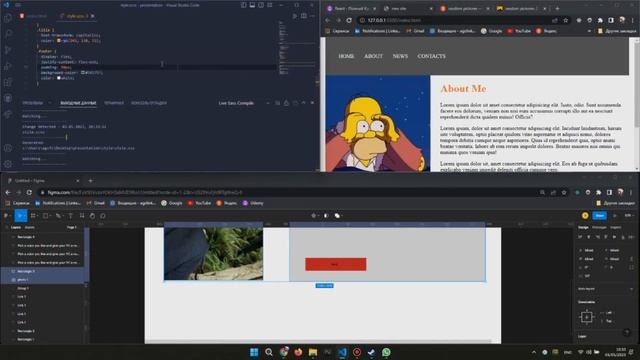The width and height of the screenshot is (640, 360).
Task: Select the Frame tool in Figma
Action: [x=33, y=216]
